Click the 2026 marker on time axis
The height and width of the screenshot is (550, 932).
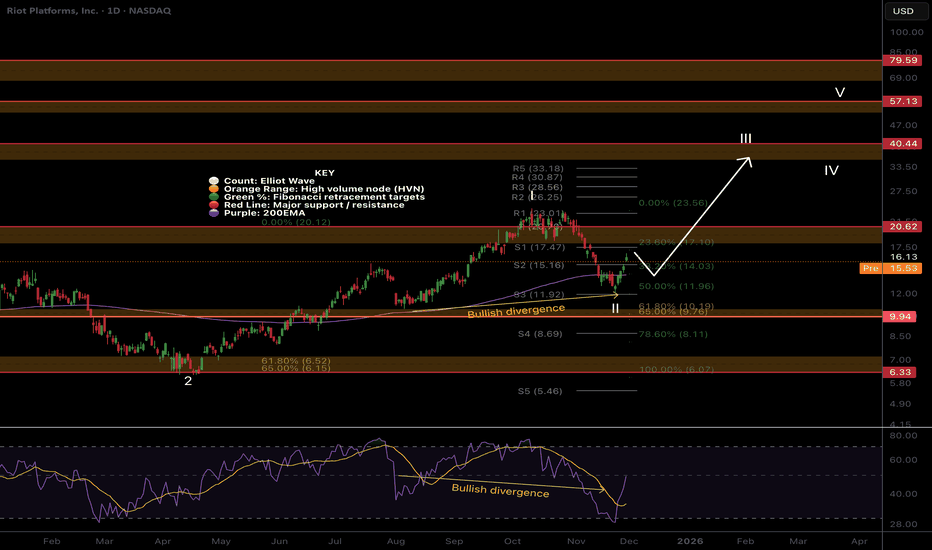coord(689,539)
